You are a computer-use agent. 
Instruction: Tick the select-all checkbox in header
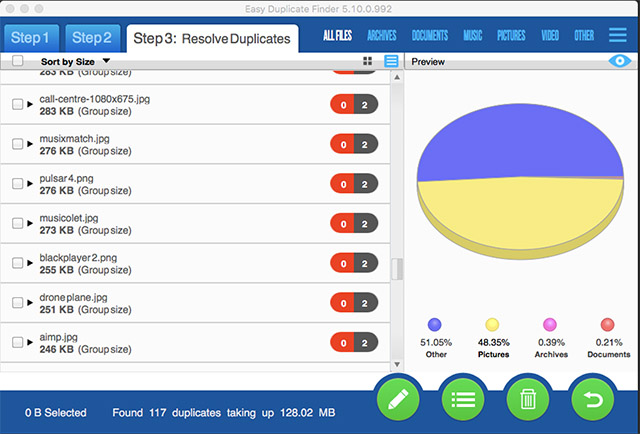(x=18, y=61)
